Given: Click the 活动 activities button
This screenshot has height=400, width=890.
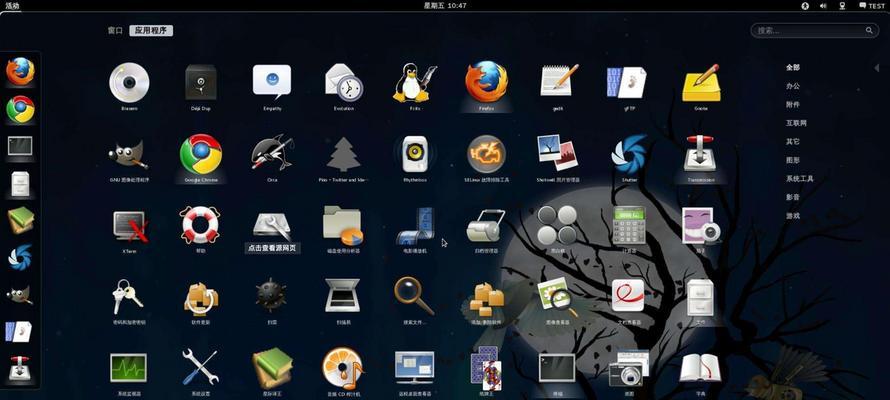Looking at the screenshot, I should [x=12, y=6].
